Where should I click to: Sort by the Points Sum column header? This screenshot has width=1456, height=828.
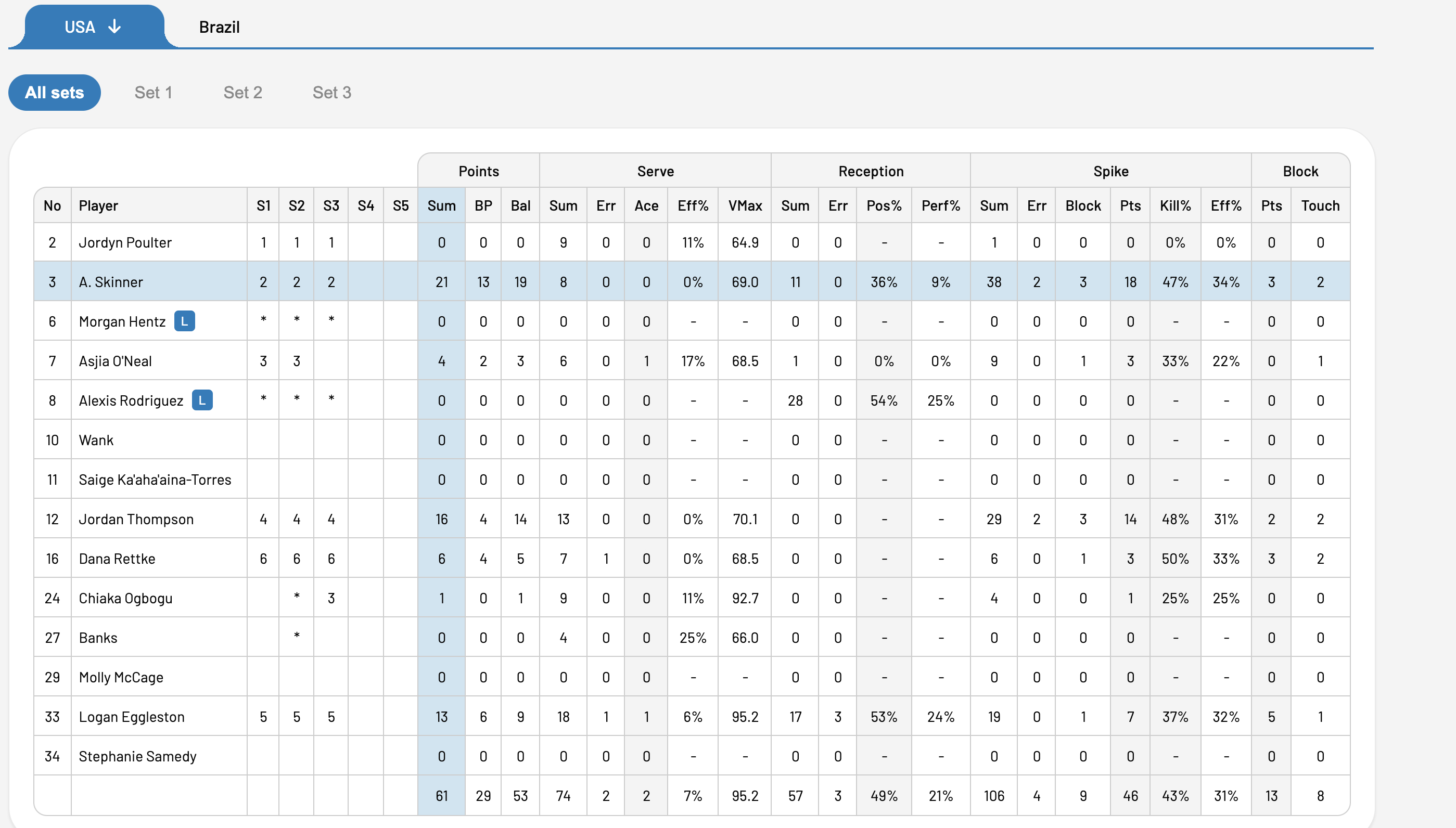coord(441,206)
